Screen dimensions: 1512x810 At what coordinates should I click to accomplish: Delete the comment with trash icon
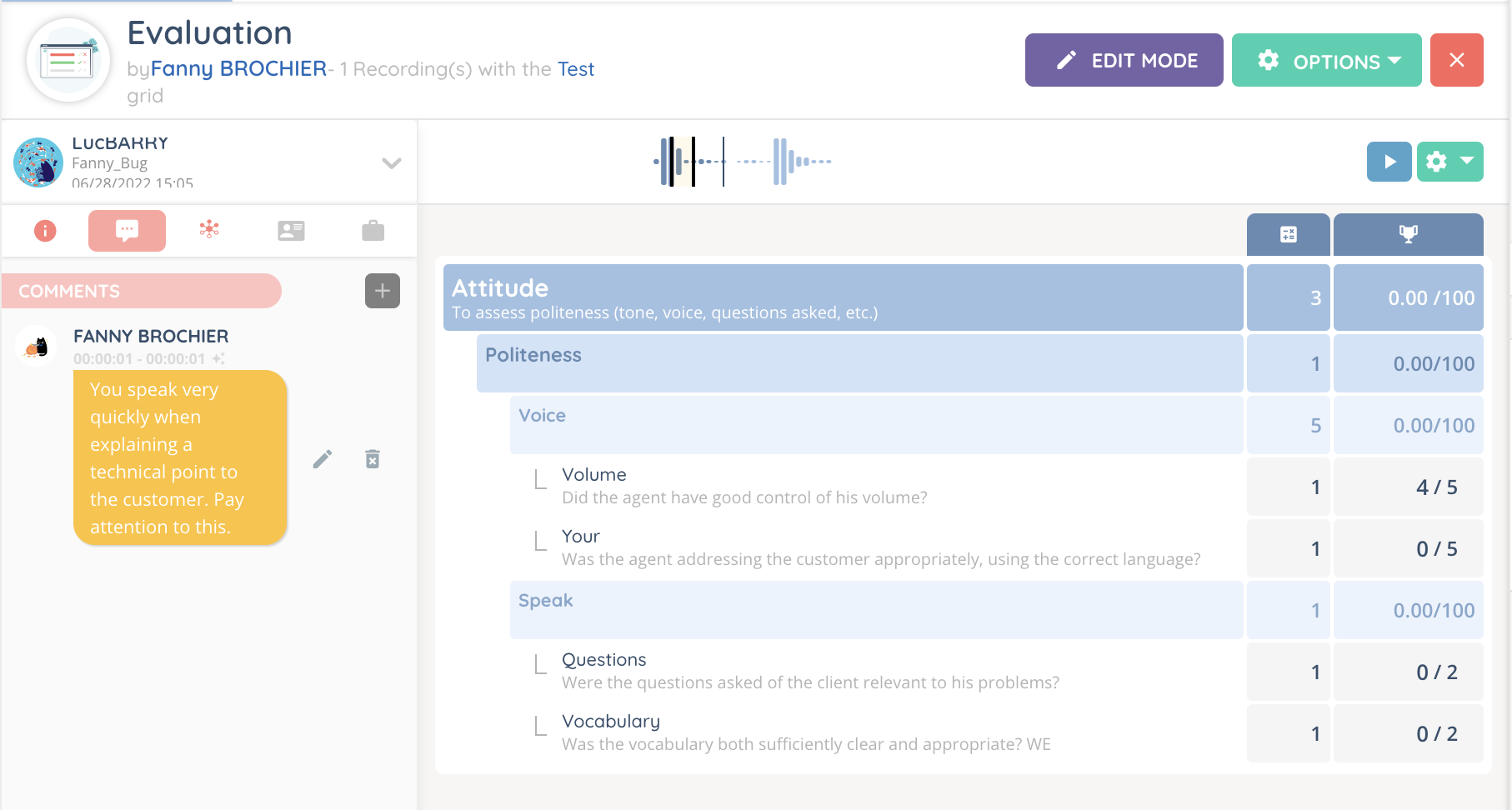pyautogui.click(x=373, y=459)
